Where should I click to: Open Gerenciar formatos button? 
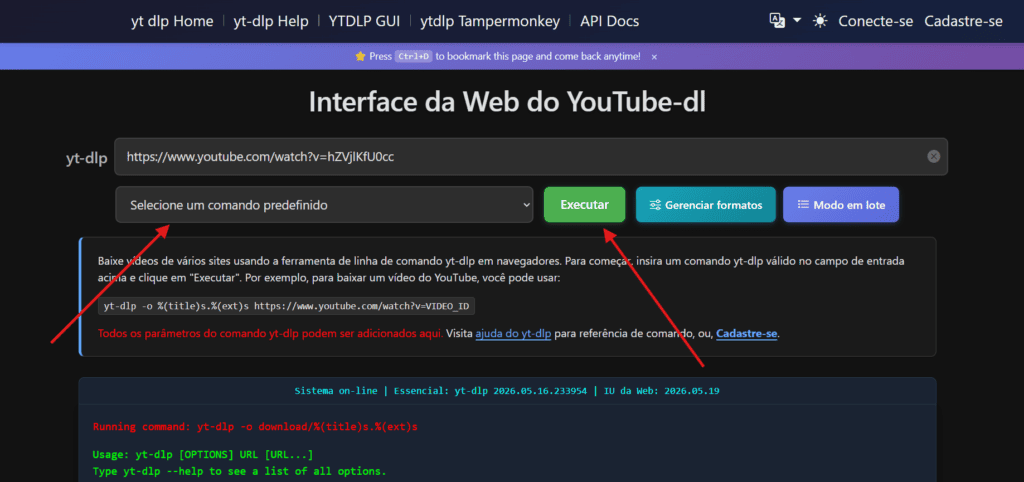point(705,204)
